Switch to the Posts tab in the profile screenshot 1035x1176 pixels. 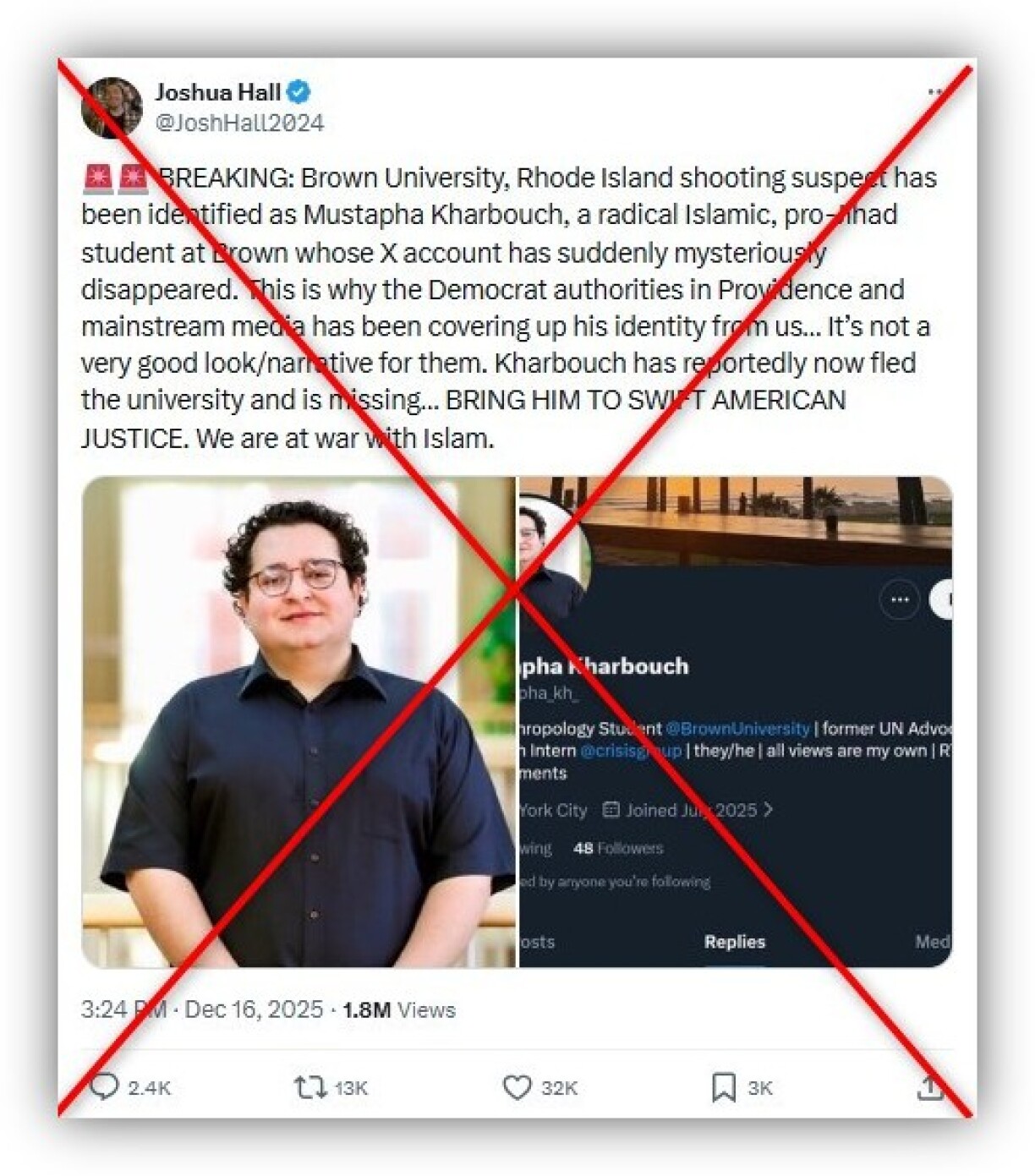pyautogui.click(x=537, y=942)
